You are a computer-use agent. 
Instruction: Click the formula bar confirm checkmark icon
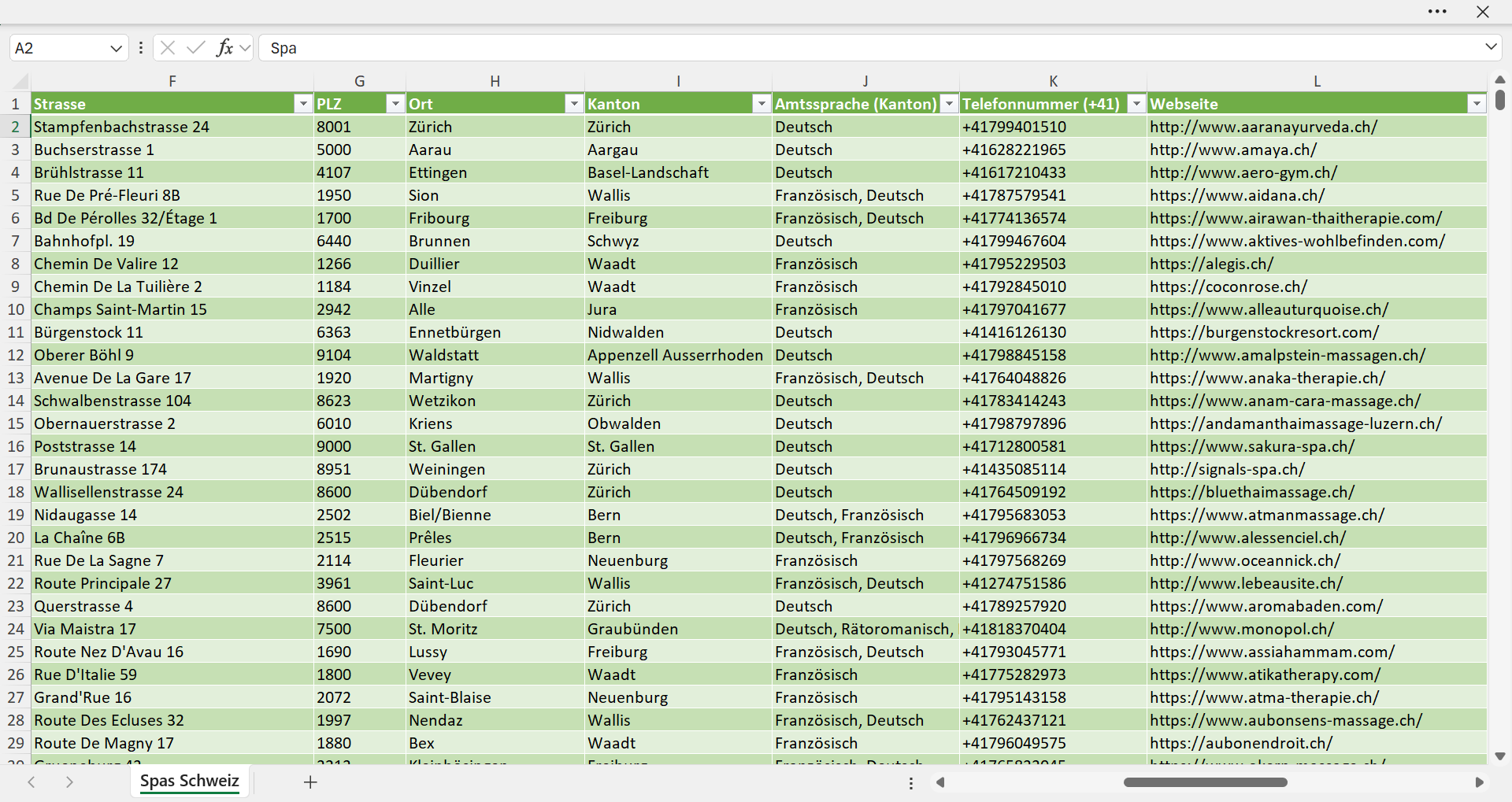195,48
